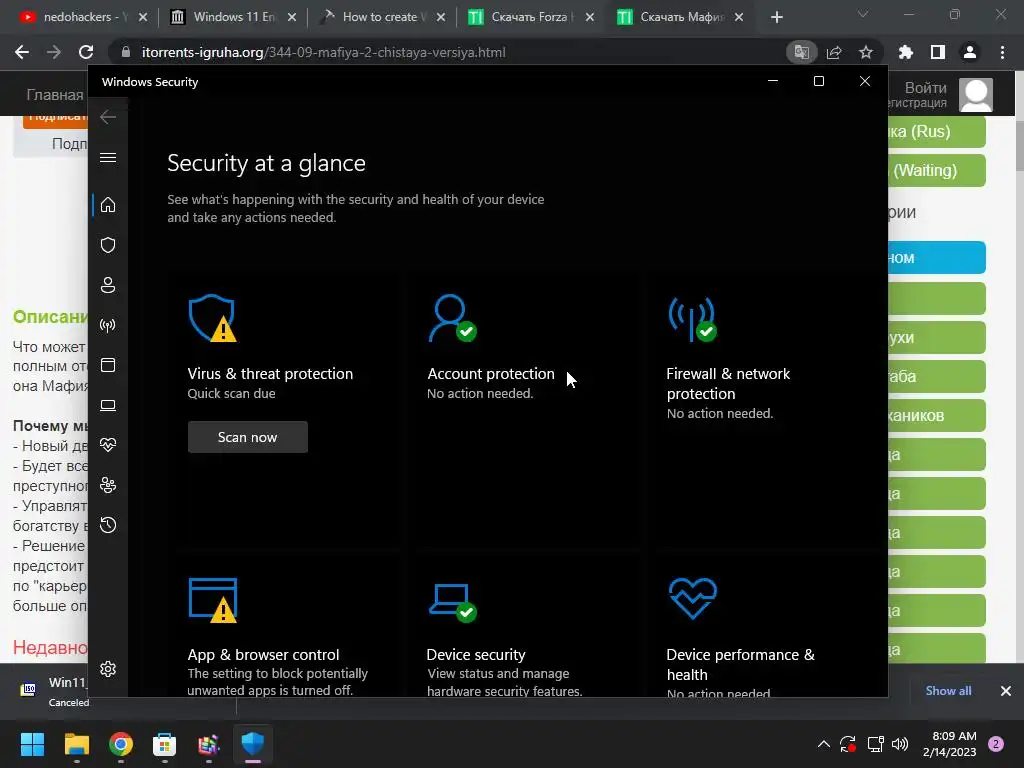Bookmark this page with star icon
This screenshot has width=1024, height=768.
pyautogui.click(x=866, y=52)
